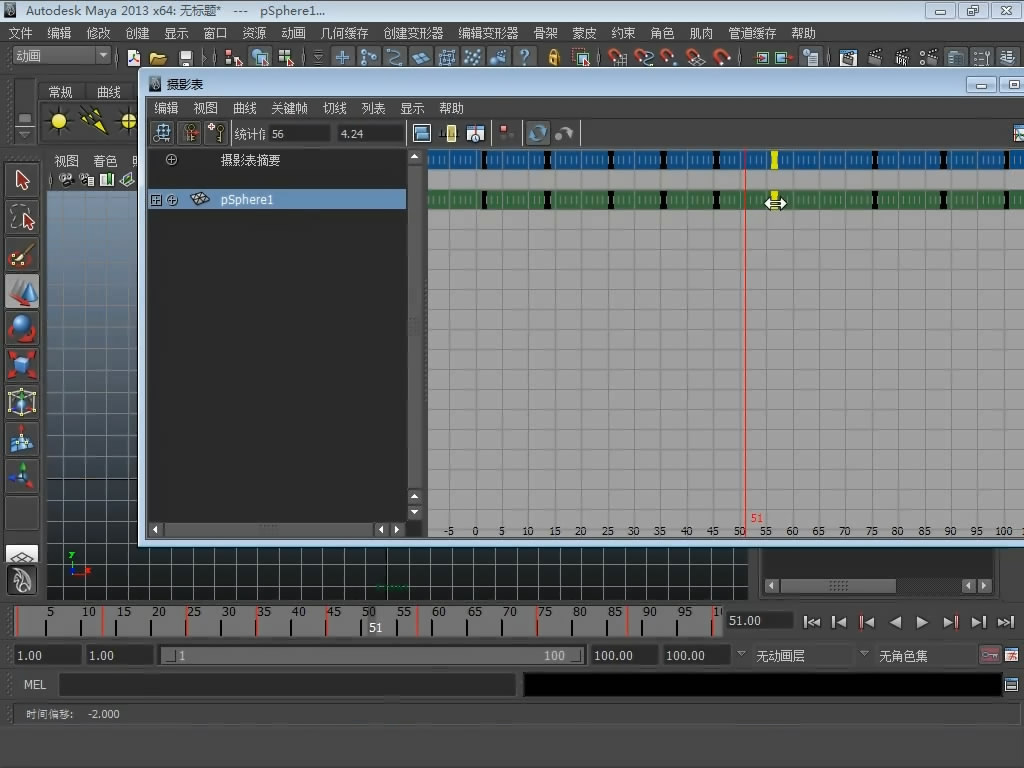Select the Scale tool cube icon

pyautogui.click(x=22, y=365)
